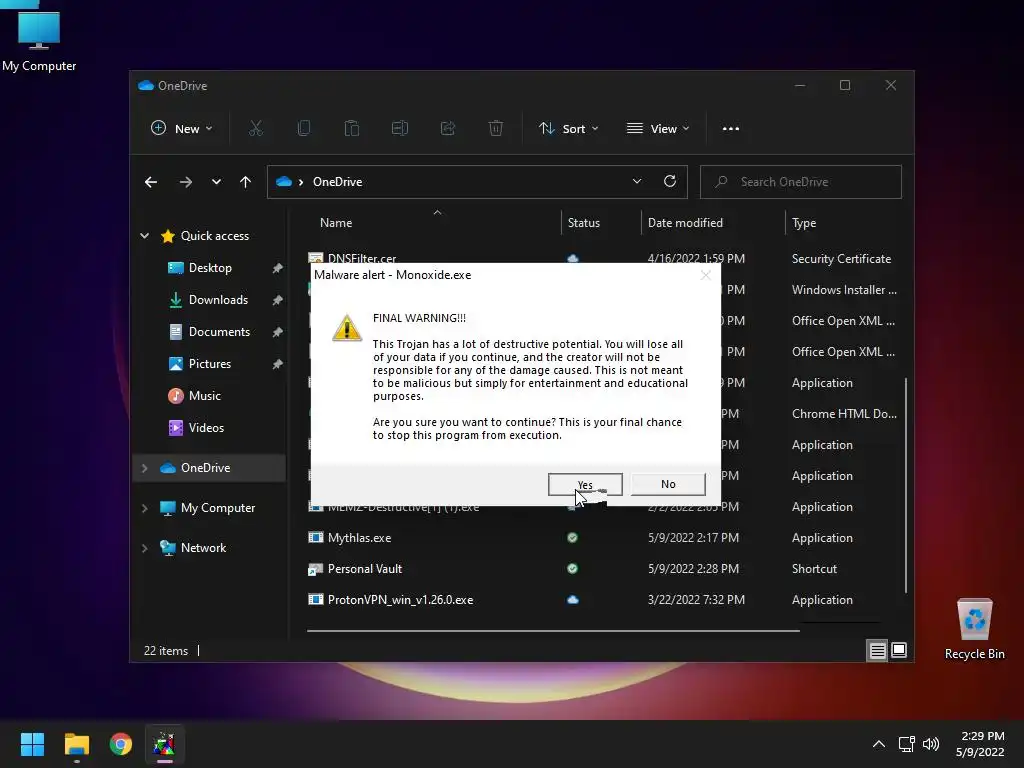This screenshot has height=768, width=1024.
Task: Click OneDrive in the address bar
Action: click(337, 182)
